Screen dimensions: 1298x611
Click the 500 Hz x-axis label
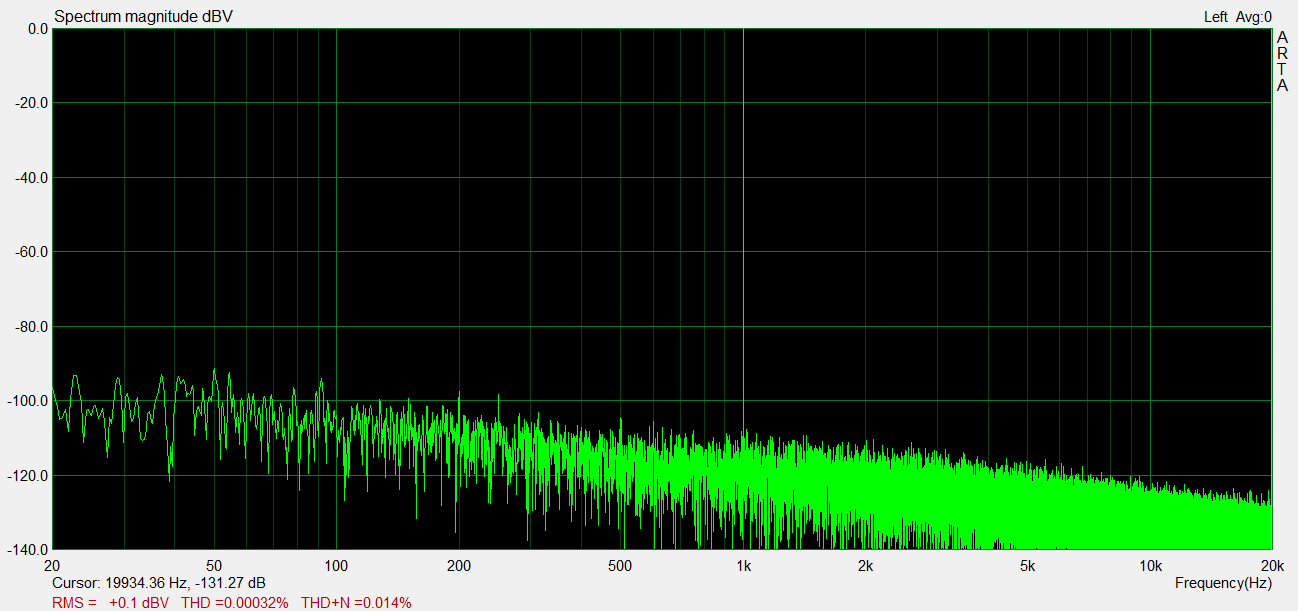tap(621, 566)
